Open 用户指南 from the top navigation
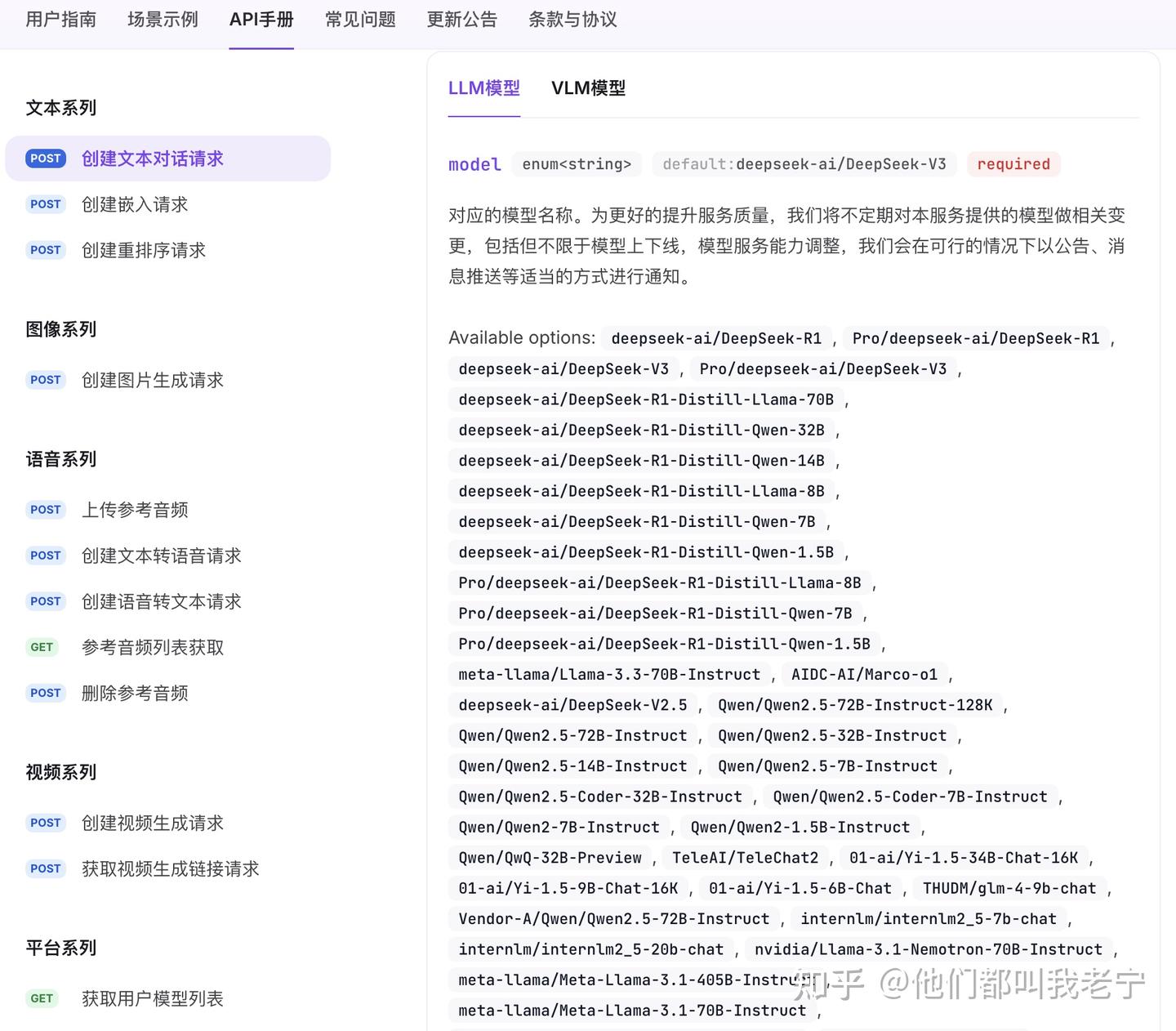Screen dimensions: 1176x1031 (x=60, y=20)
